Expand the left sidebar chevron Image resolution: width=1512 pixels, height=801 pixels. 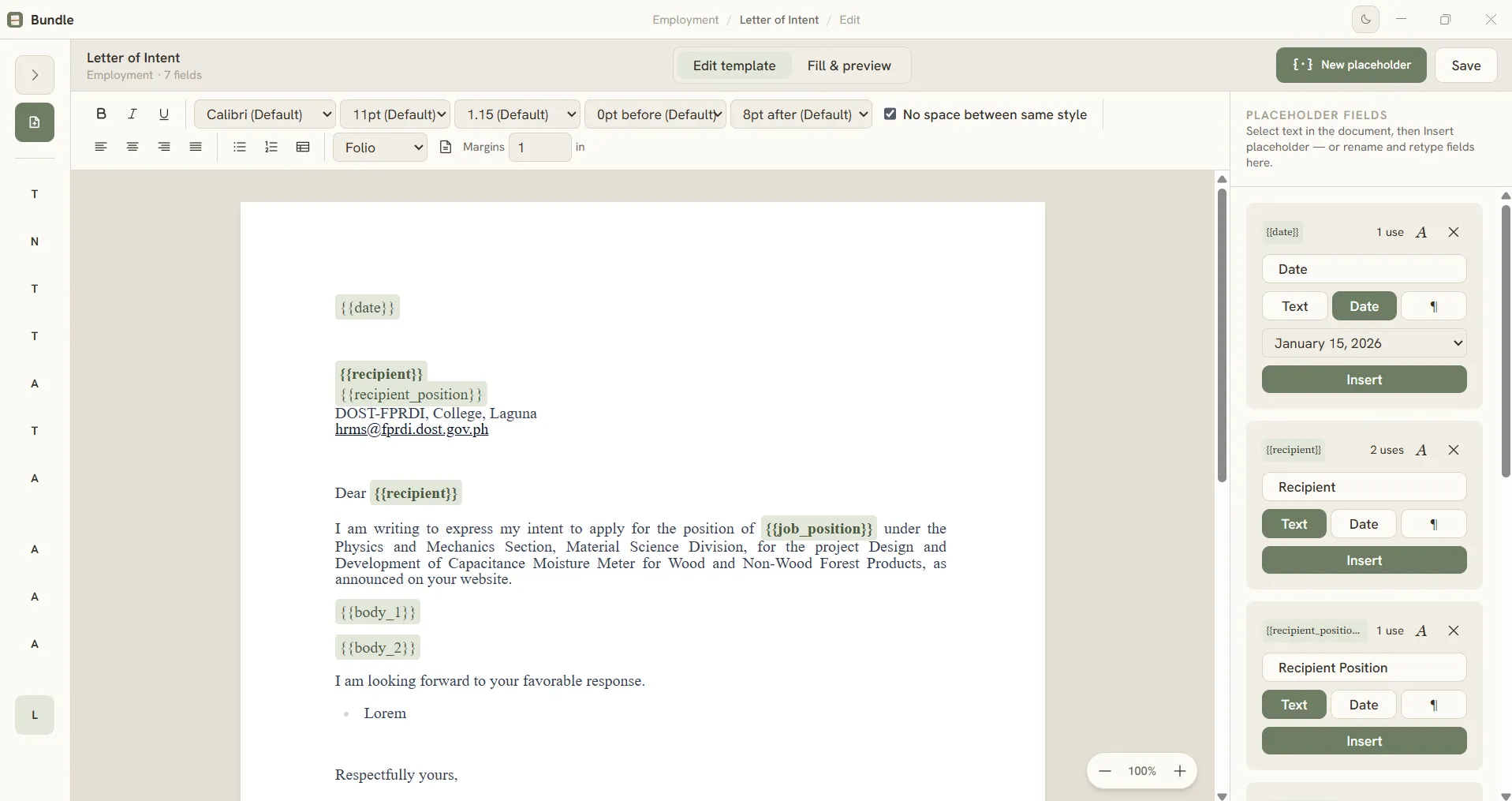35,75
